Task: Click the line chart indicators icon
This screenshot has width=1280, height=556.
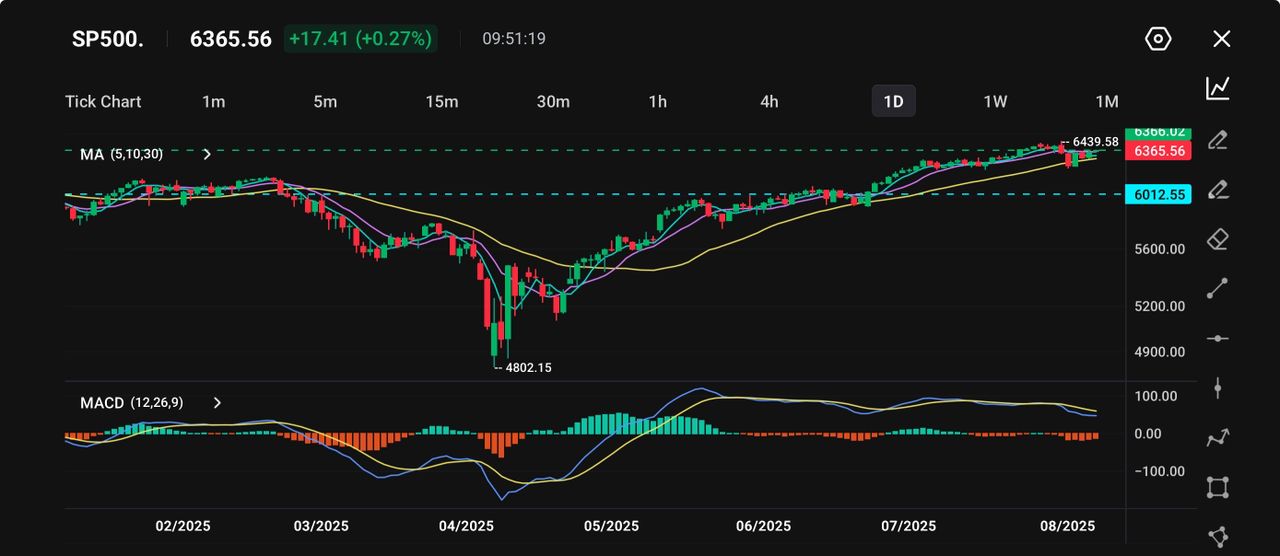Action: coord(1217,88)
